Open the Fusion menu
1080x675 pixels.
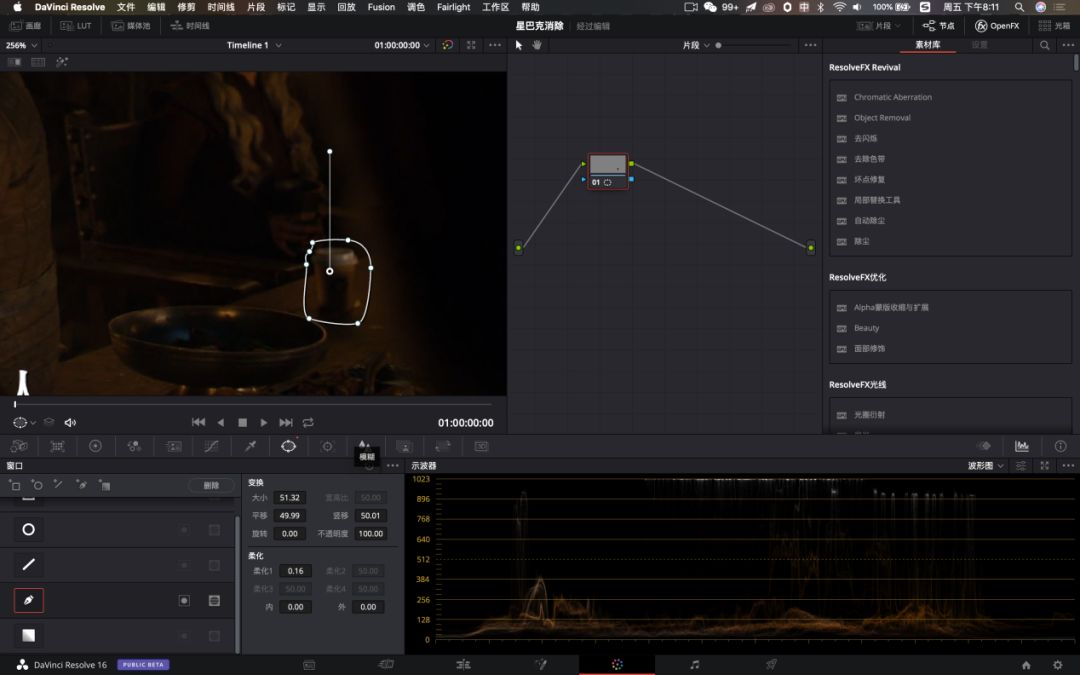pyautogui.click(x=381, y=7)
